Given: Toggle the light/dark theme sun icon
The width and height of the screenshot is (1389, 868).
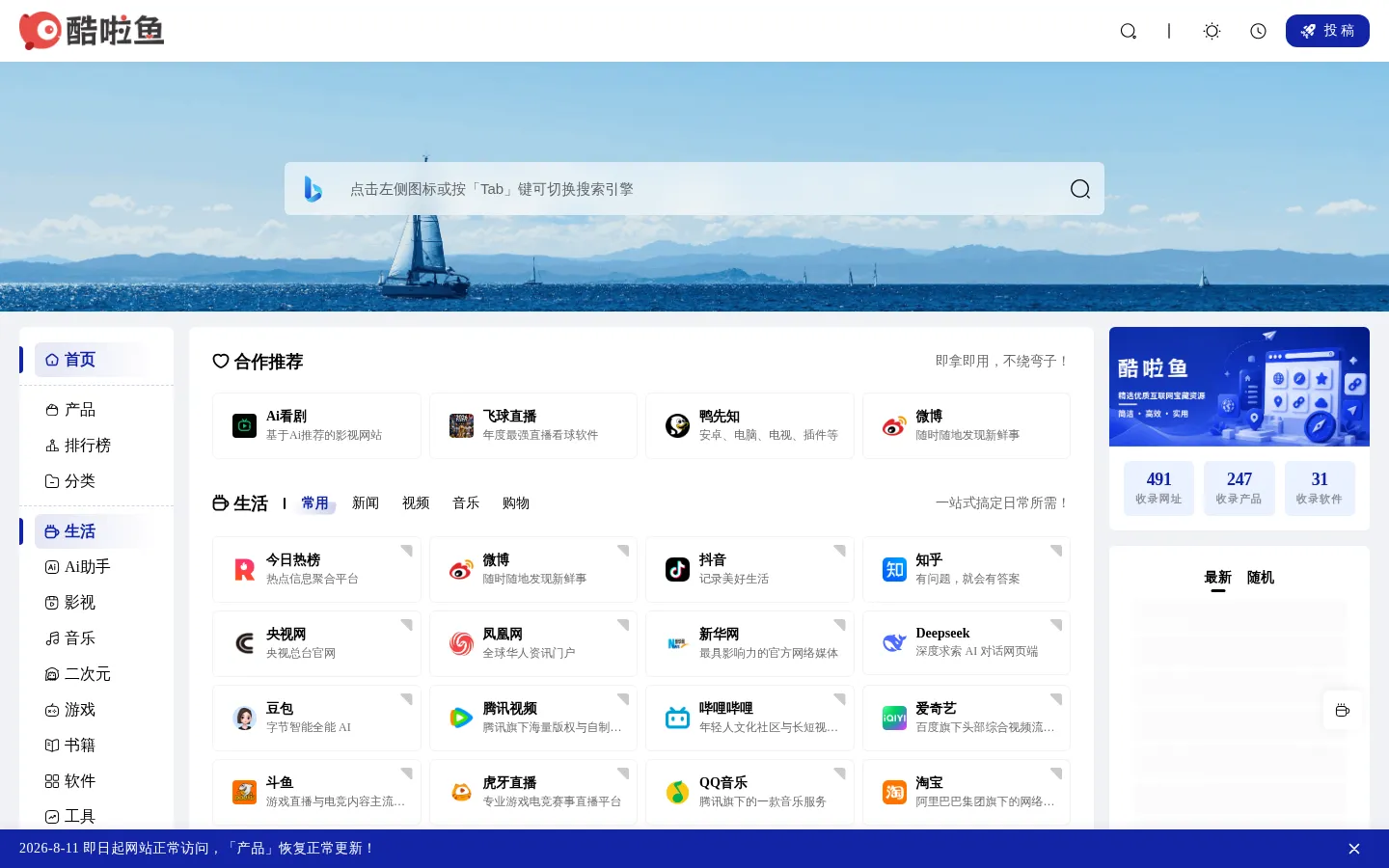Looking at the screenshot, I should pyautogui.click(x=1212, y=31).
